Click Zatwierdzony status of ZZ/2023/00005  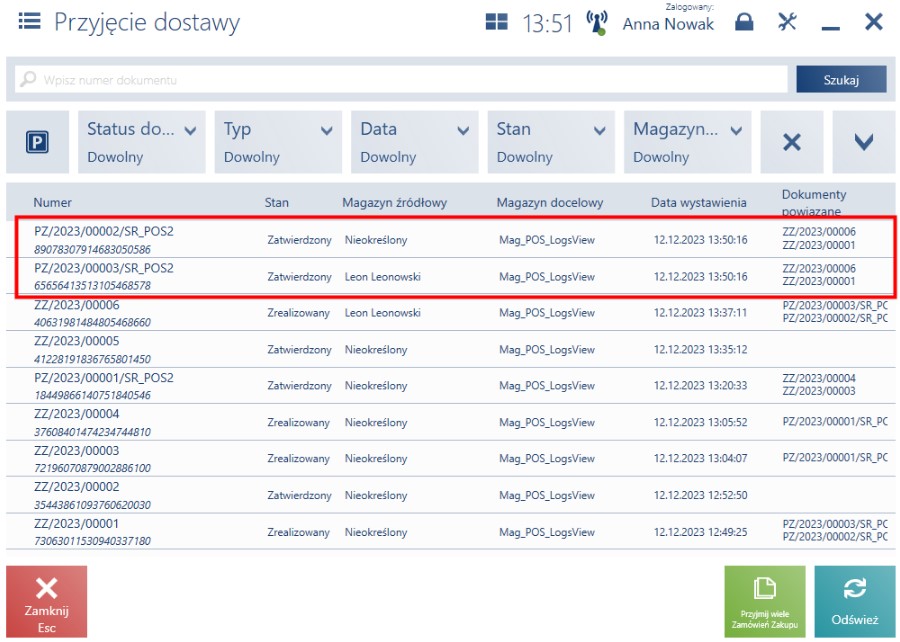pyautogui.click(x=299, y=349)
